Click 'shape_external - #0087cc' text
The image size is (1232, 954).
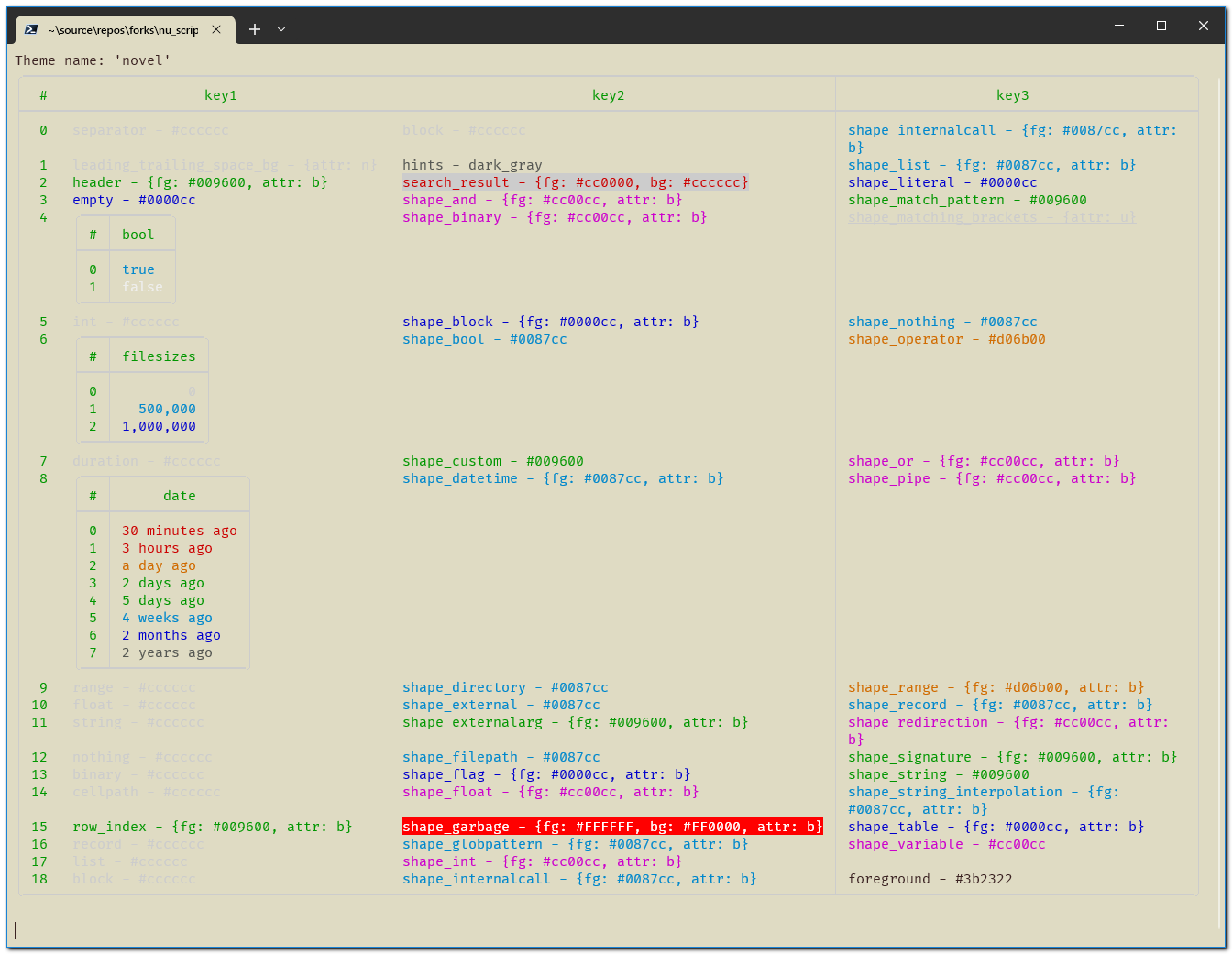[501, 705]
